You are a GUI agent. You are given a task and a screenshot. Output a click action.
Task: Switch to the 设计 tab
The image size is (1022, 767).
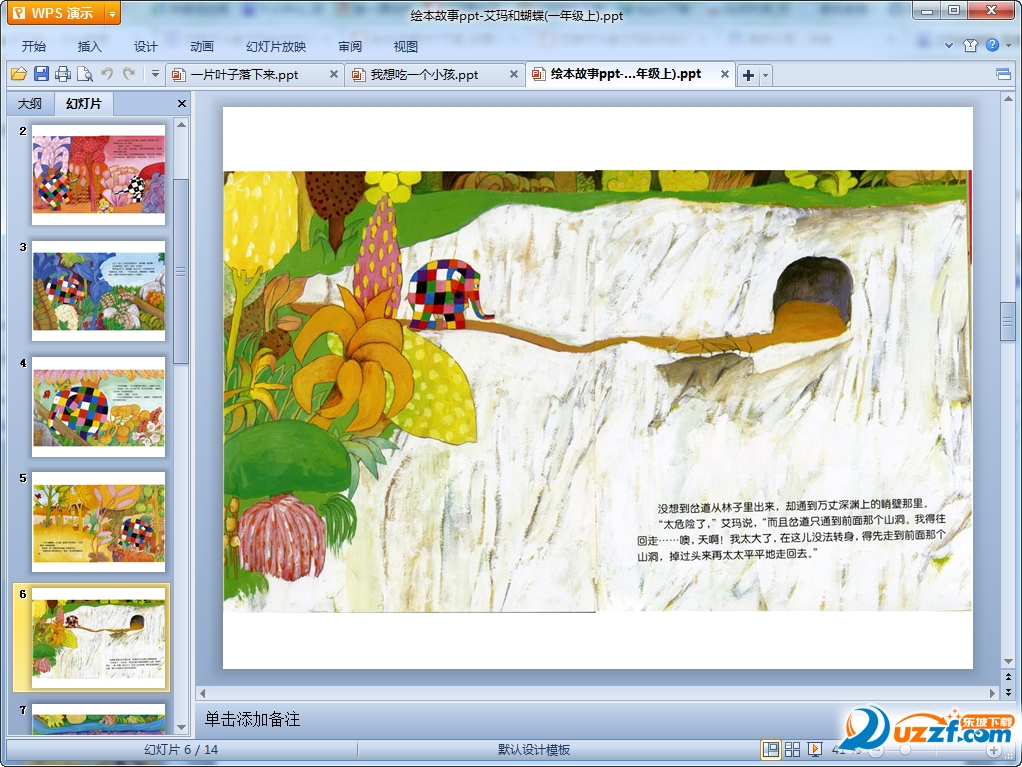[x=146, y=46]
